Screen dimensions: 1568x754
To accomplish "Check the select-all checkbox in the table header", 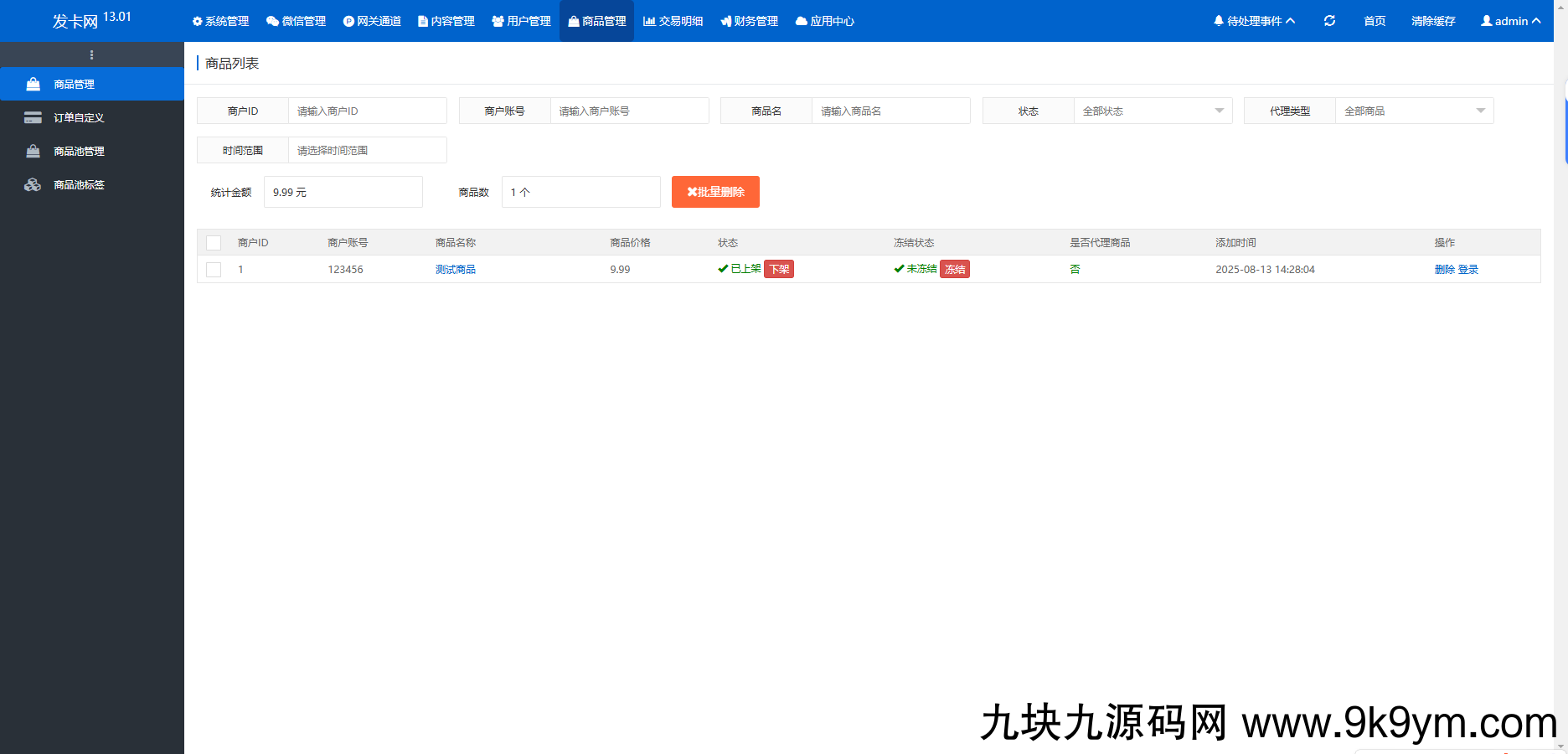I will (214, 242).
